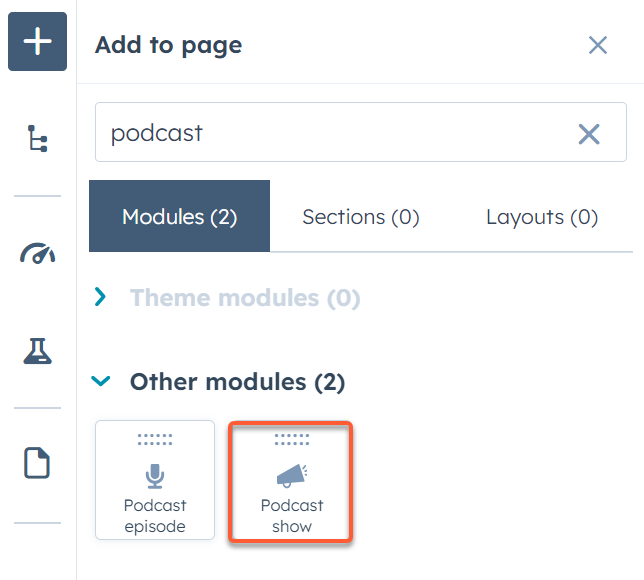The height and width of the screenshot is (580, 644).
Task: Clear the podcast search text
Action: tap(589, 134)
